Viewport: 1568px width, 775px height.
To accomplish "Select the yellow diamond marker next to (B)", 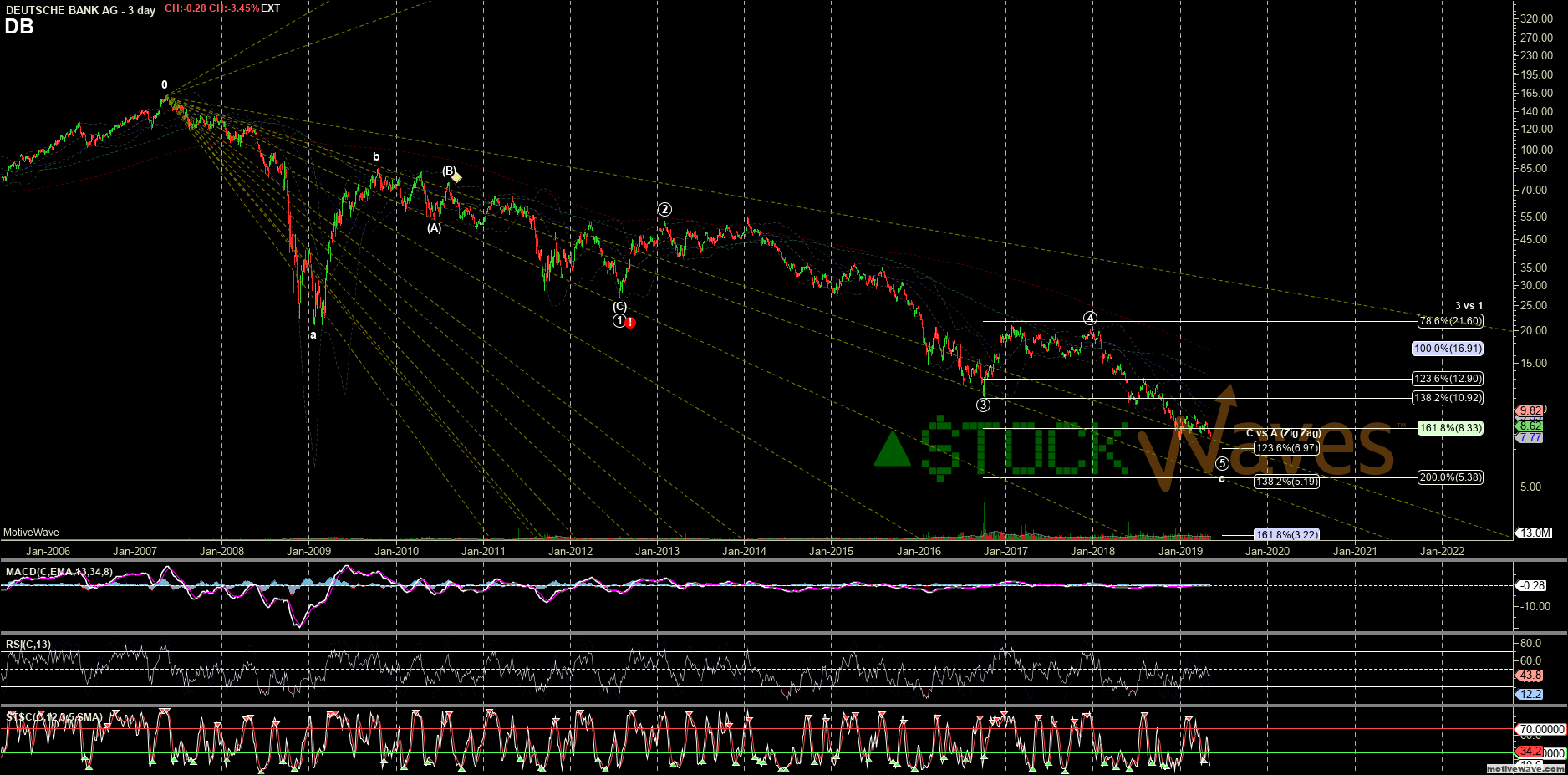I will pyautogui.click(x=456, y=177).
